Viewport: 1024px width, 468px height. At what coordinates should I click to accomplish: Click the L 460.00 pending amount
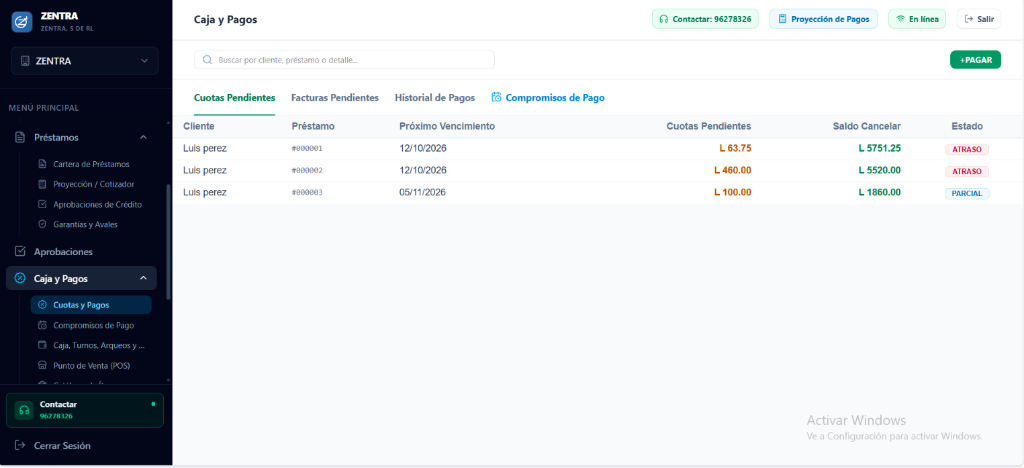tap(733, 170)
